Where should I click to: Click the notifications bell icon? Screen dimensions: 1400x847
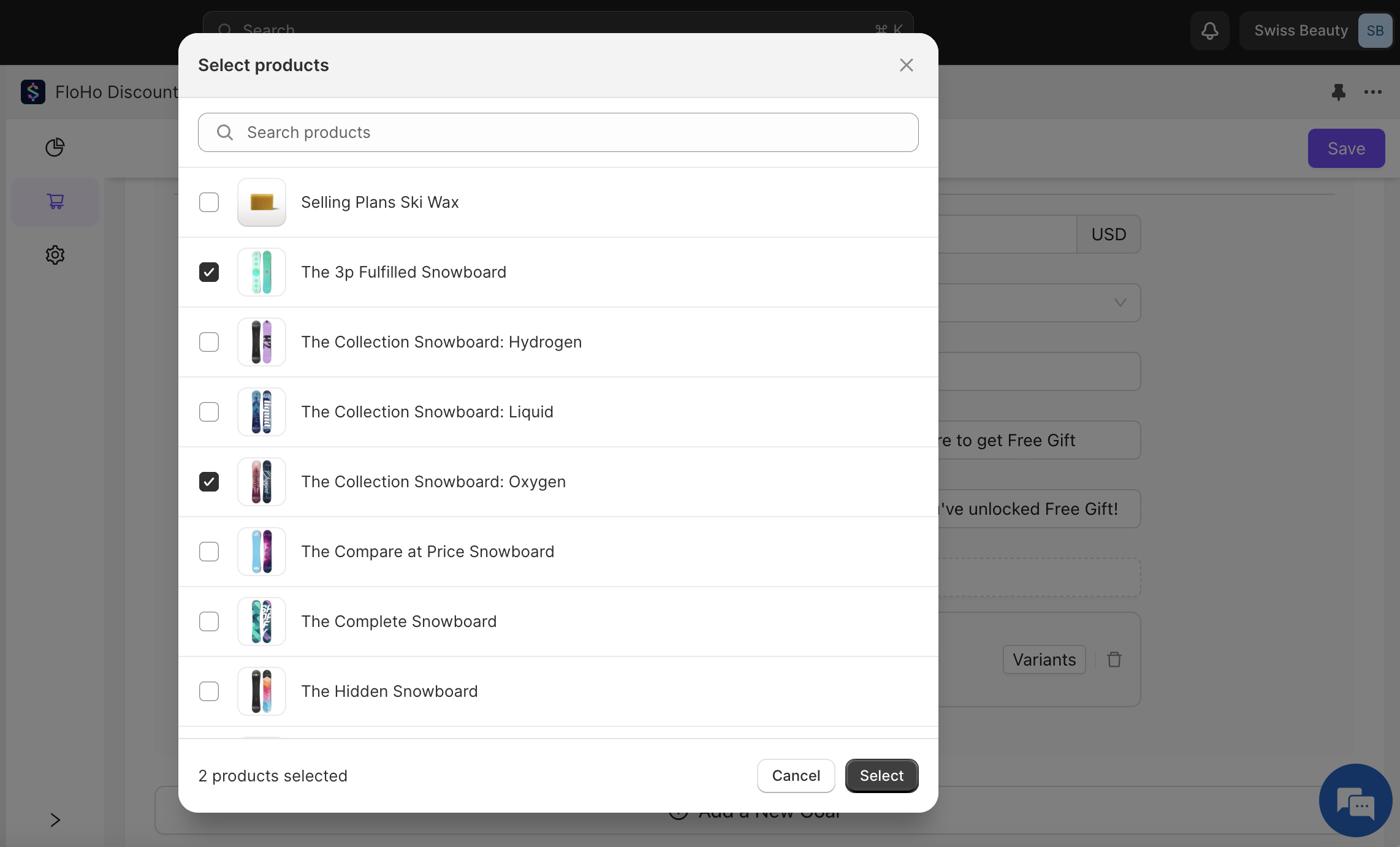(1209, 31)
